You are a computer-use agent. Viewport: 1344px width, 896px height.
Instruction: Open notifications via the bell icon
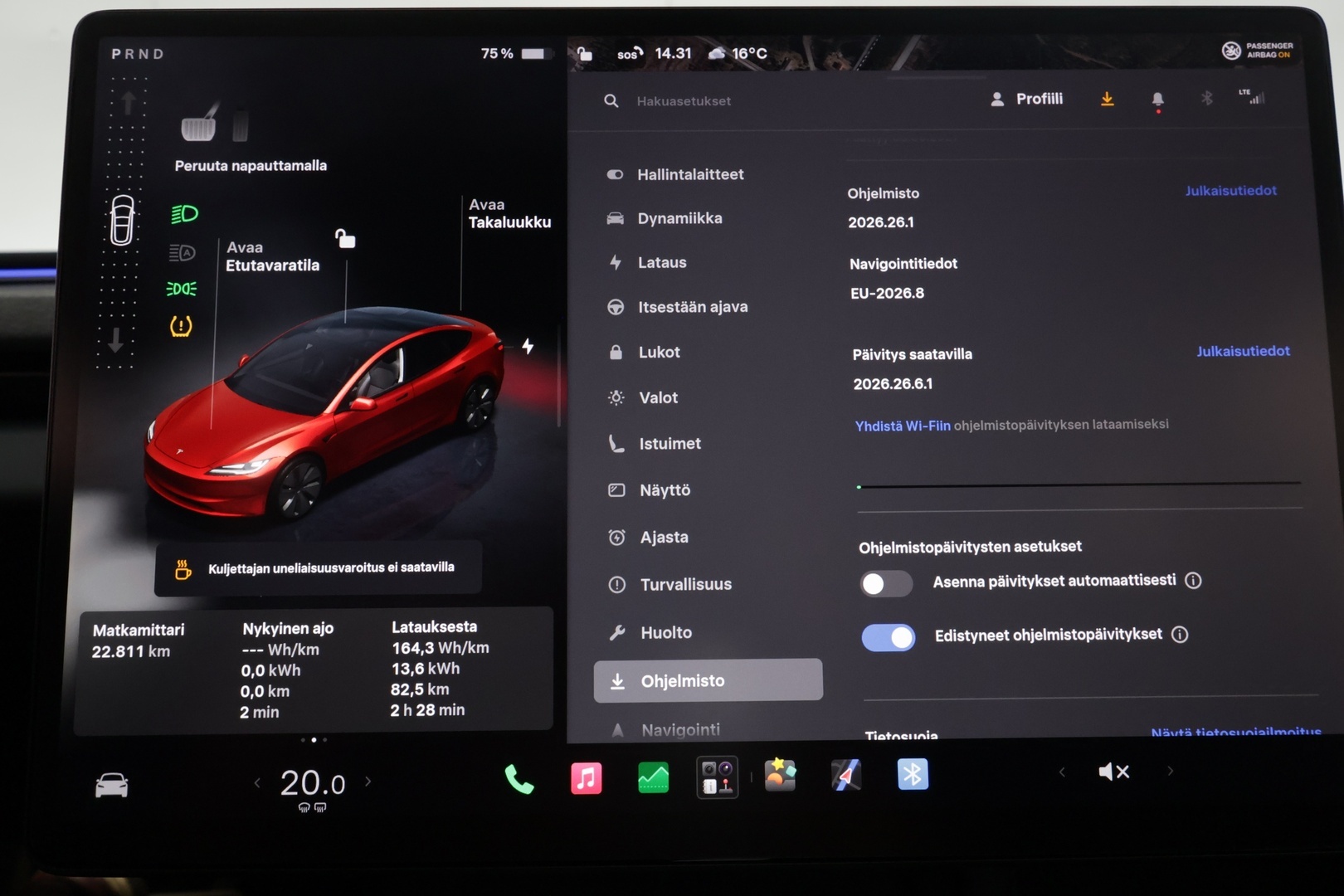pos(1157,100)
